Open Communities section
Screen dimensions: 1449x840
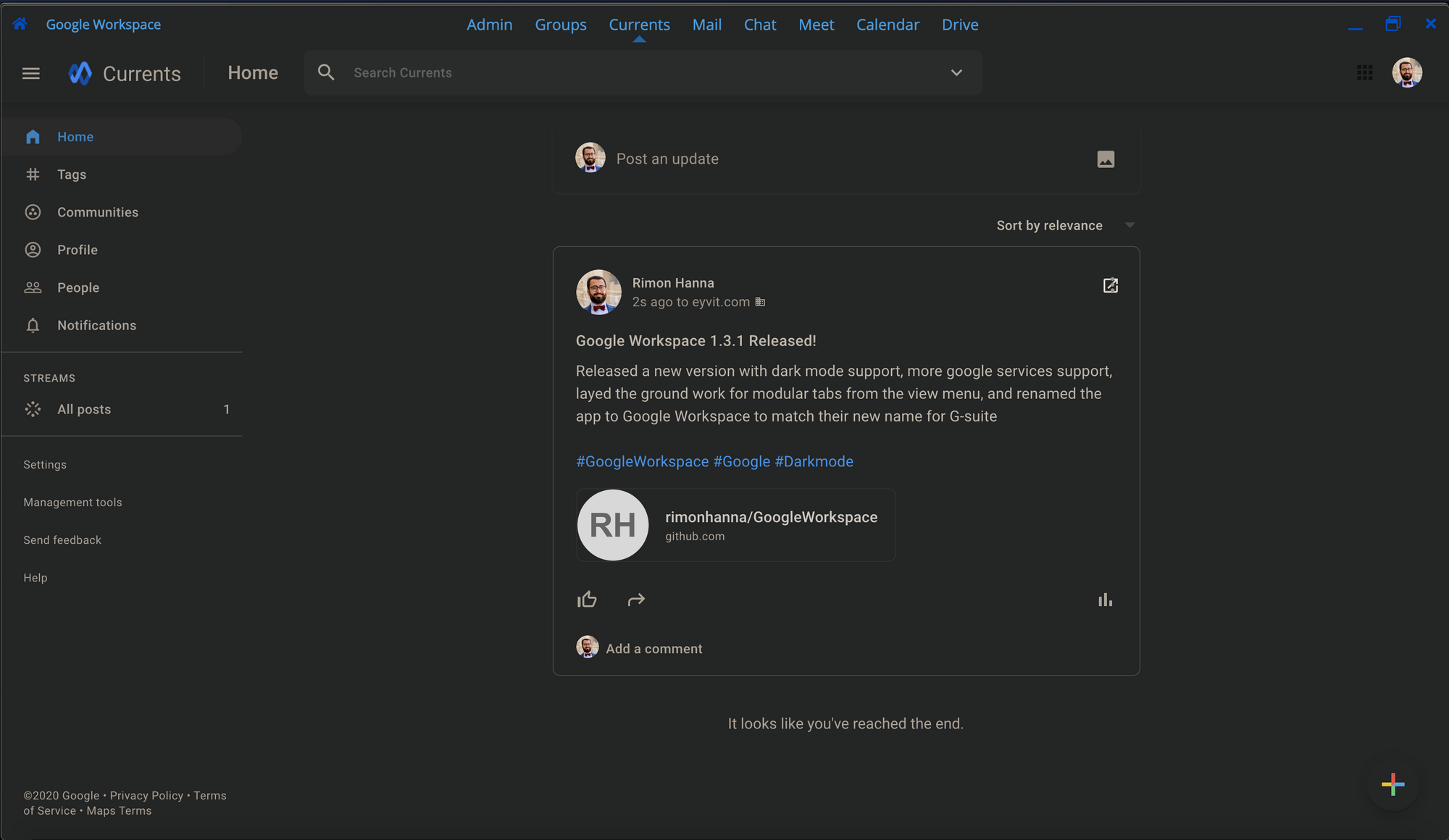click(x=97, y=211)
